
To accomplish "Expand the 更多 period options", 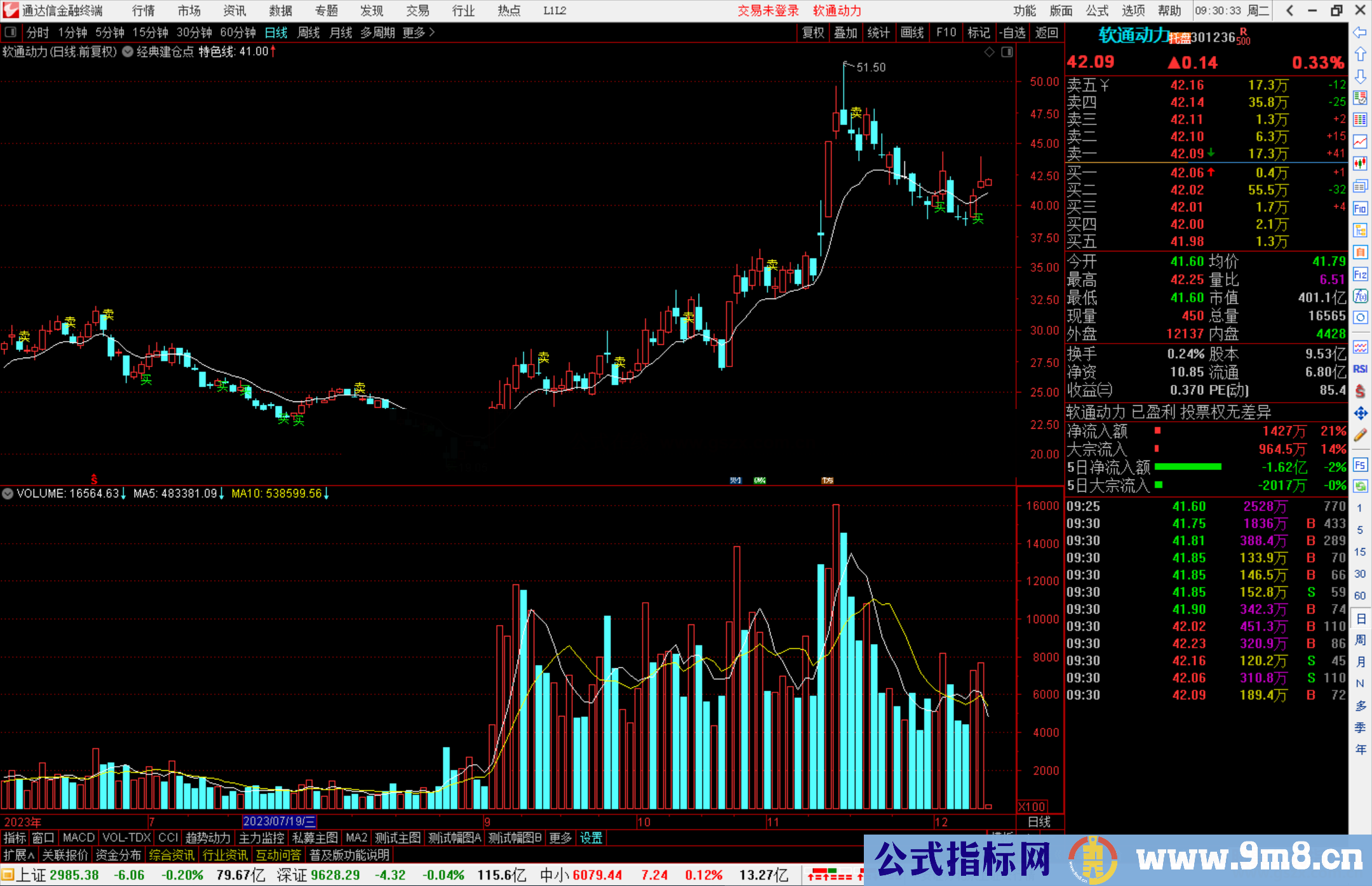I will 419,32.
